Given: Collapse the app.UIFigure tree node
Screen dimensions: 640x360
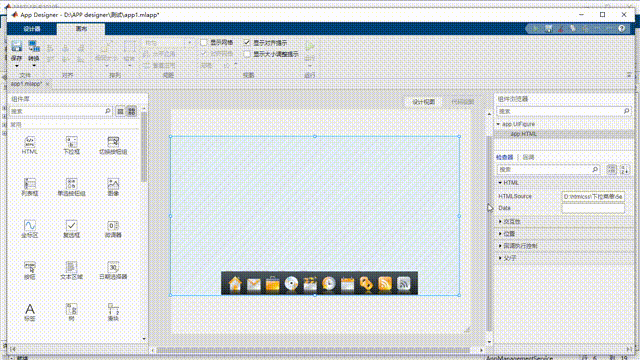Looking at the screenshot, I should point(498,124).
